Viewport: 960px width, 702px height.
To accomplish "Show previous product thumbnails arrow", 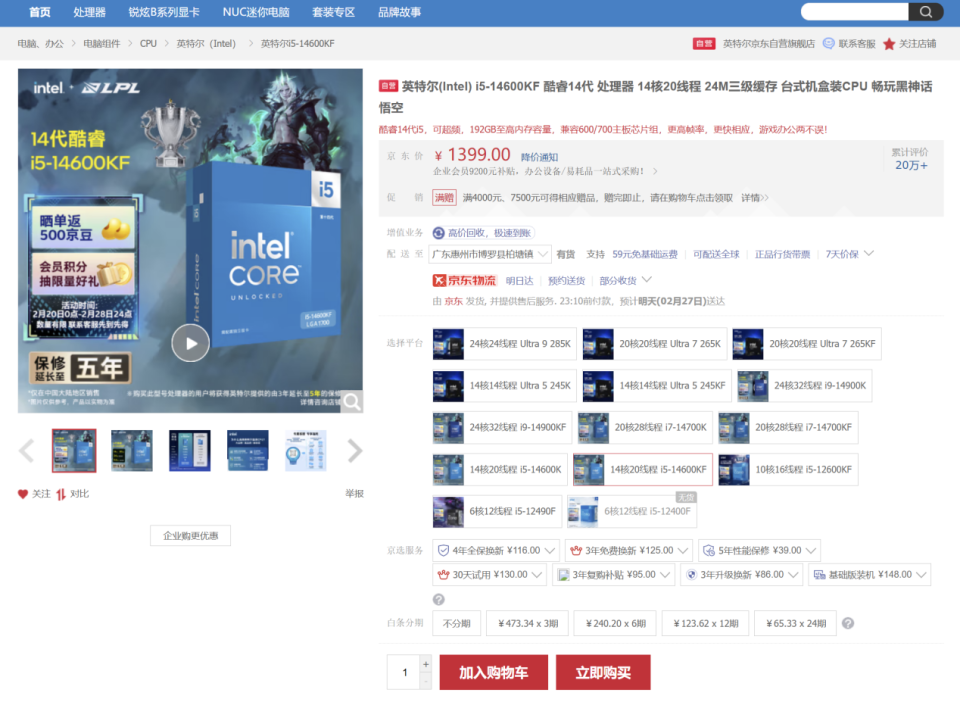I will 26,451.
